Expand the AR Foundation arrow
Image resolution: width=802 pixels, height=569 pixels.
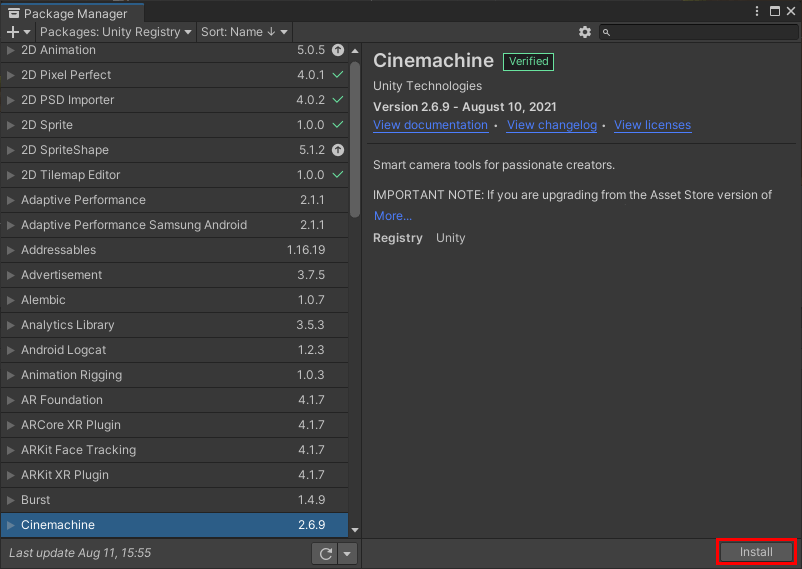[x=10, y=400]
